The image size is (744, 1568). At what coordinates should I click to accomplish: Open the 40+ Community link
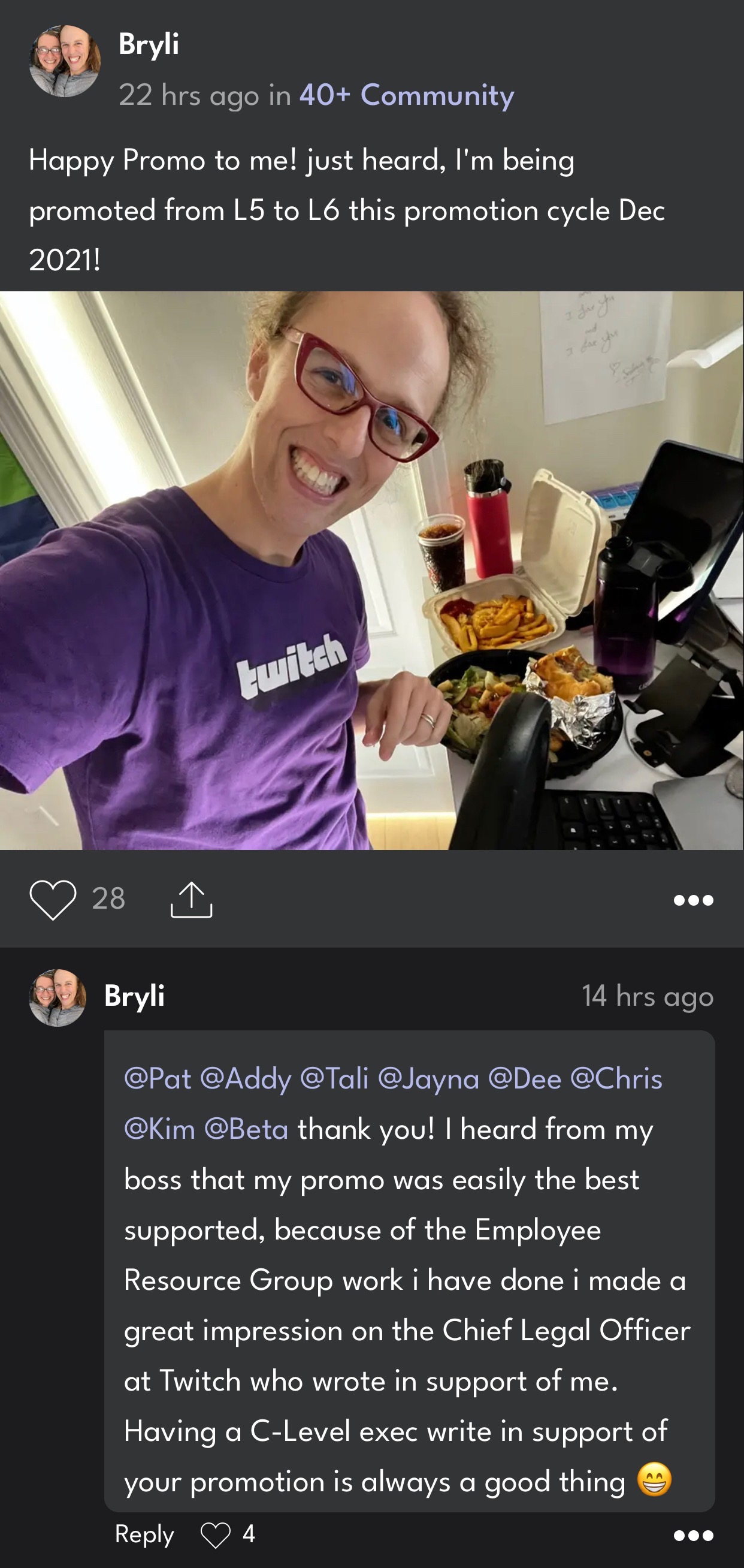tap(406, 95)
